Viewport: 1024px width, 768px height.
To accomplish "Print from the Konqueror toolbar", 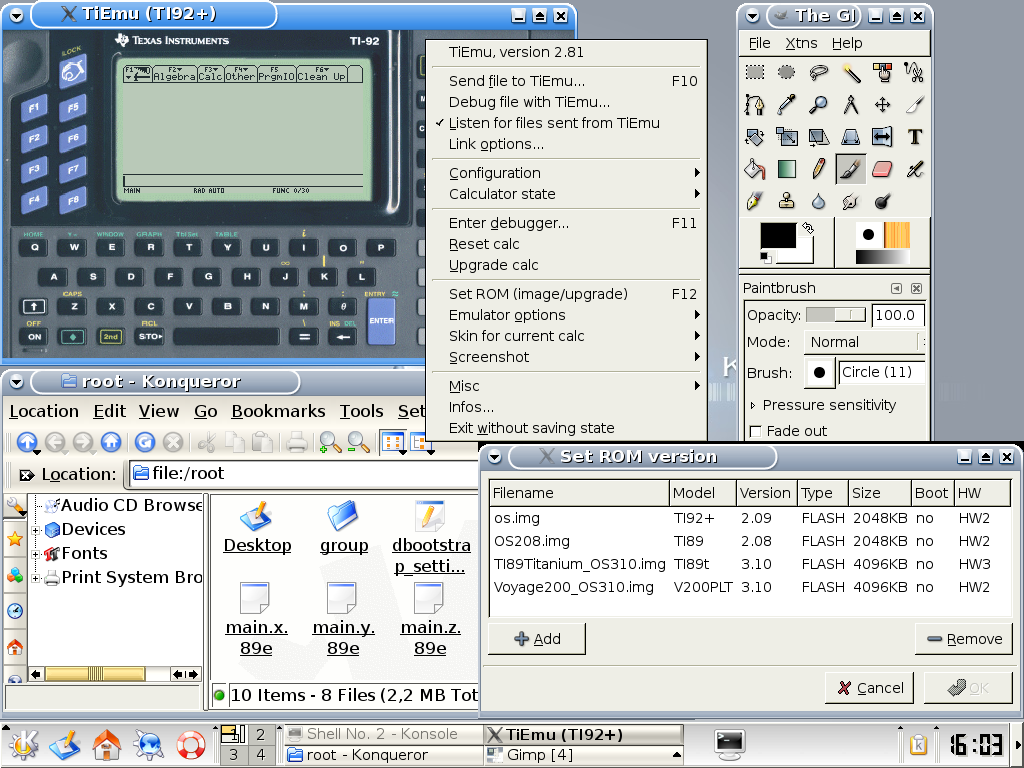I will click(296, 443).
